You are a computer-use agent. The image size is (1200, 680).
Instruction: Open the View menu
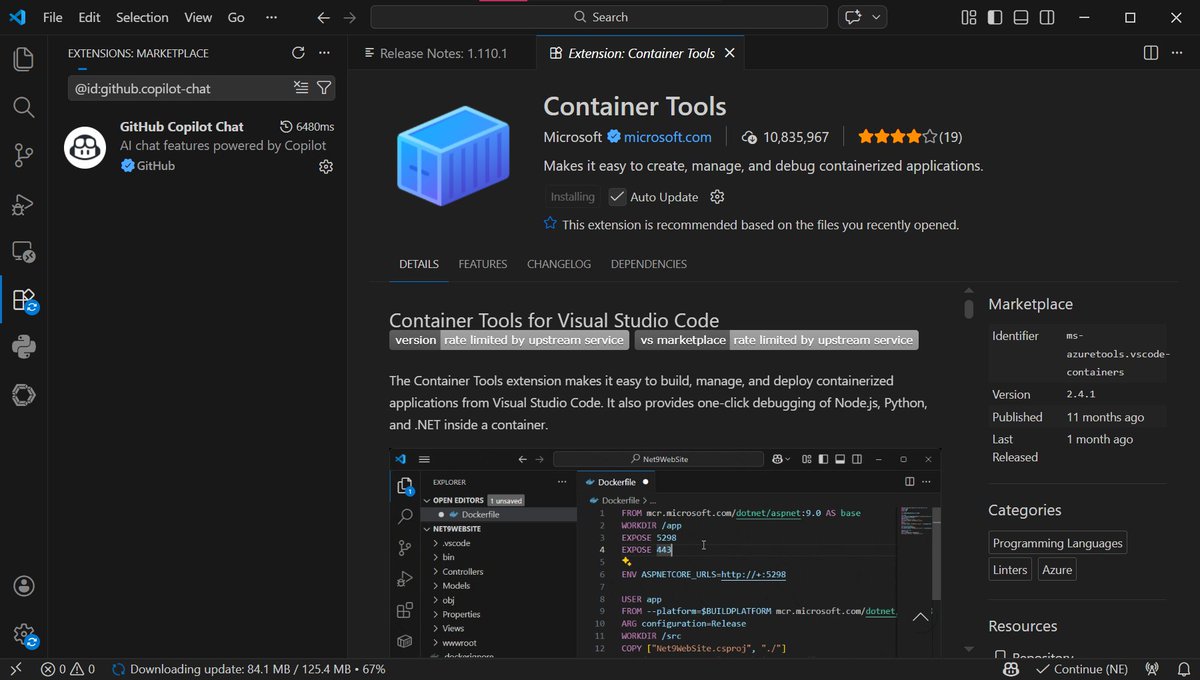(198, 17)
